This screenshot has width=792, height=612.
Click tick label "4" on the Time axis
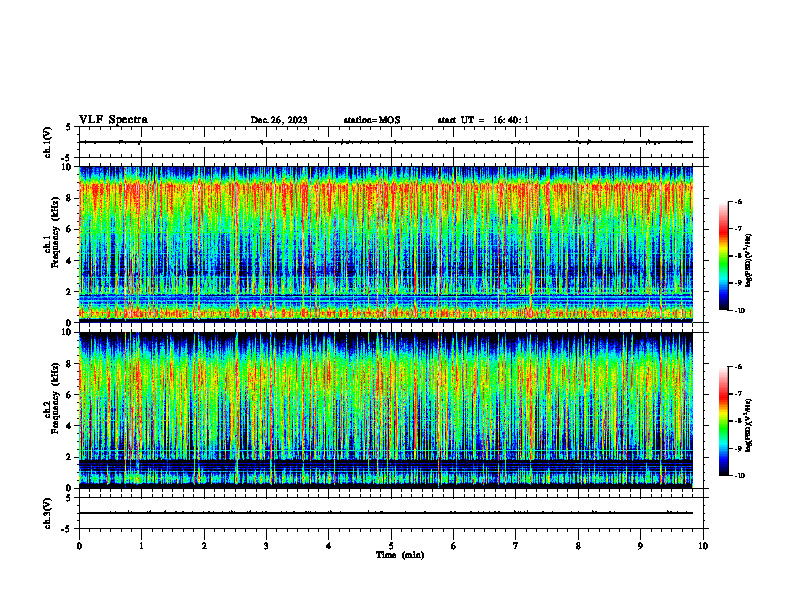coord(329,546)
